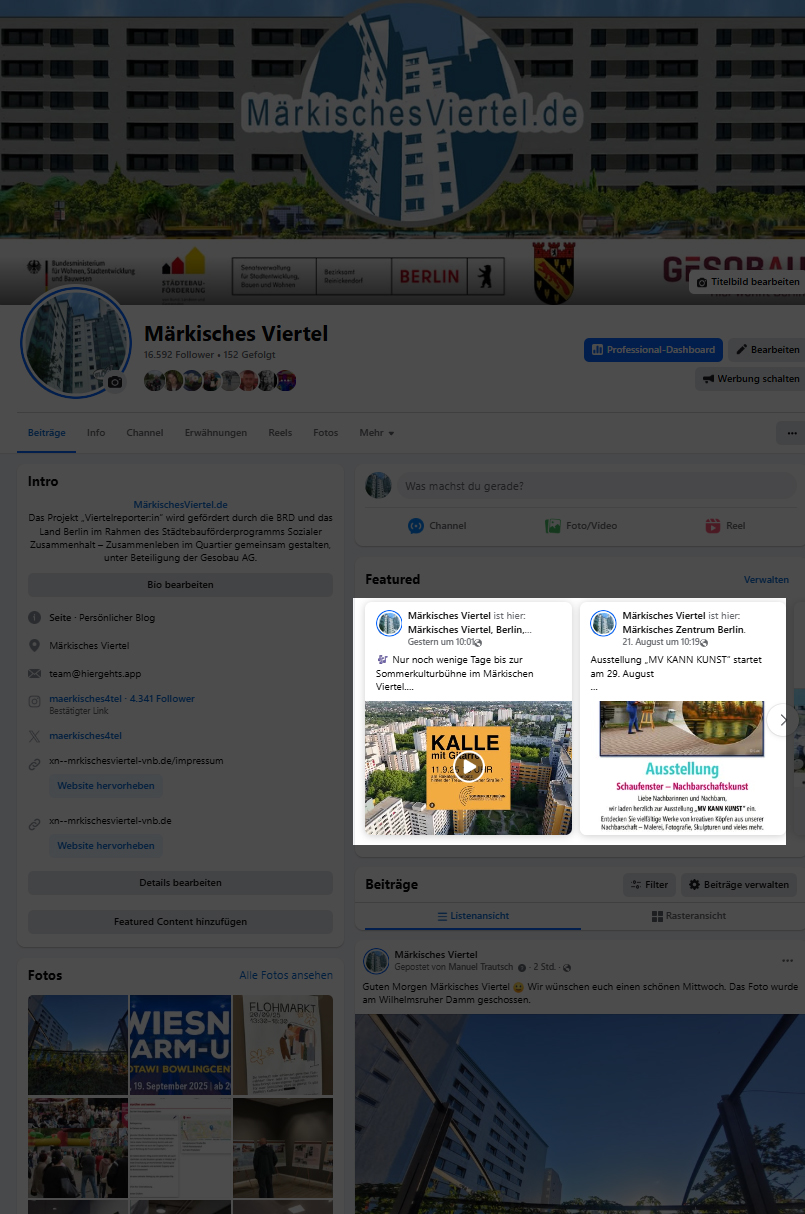The image size is (805, 1214).
Task: Click the link icon beside impressum URL
Action: (x=35, y=766)
